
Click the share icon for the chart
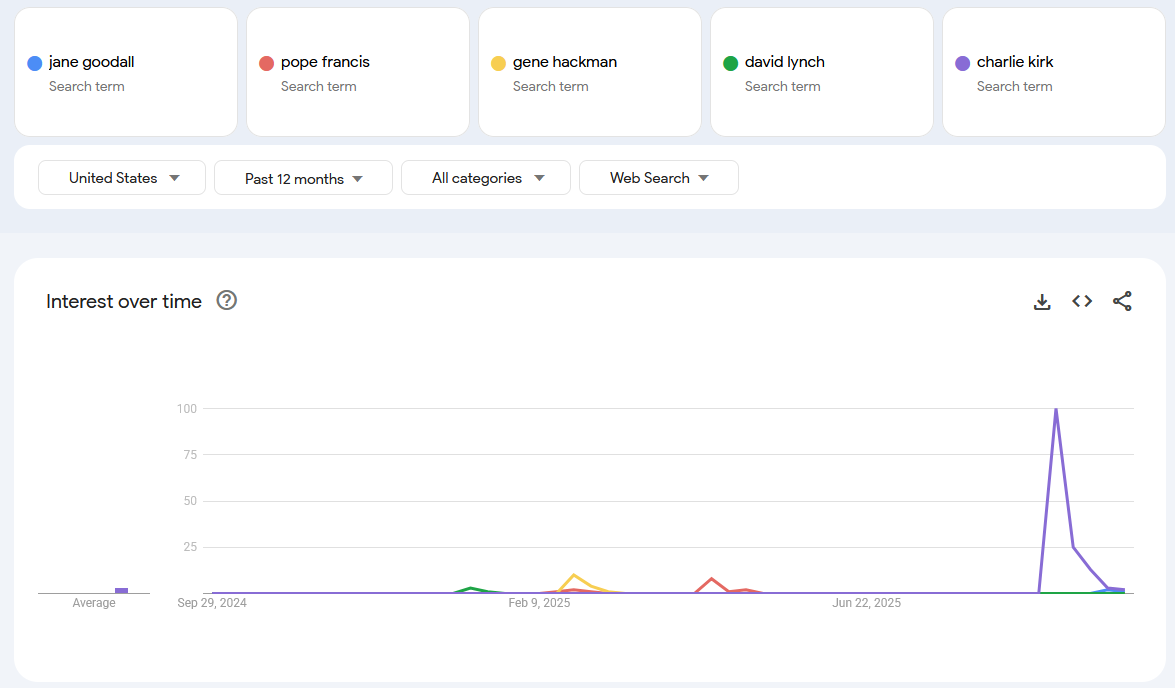point(1122,301)
